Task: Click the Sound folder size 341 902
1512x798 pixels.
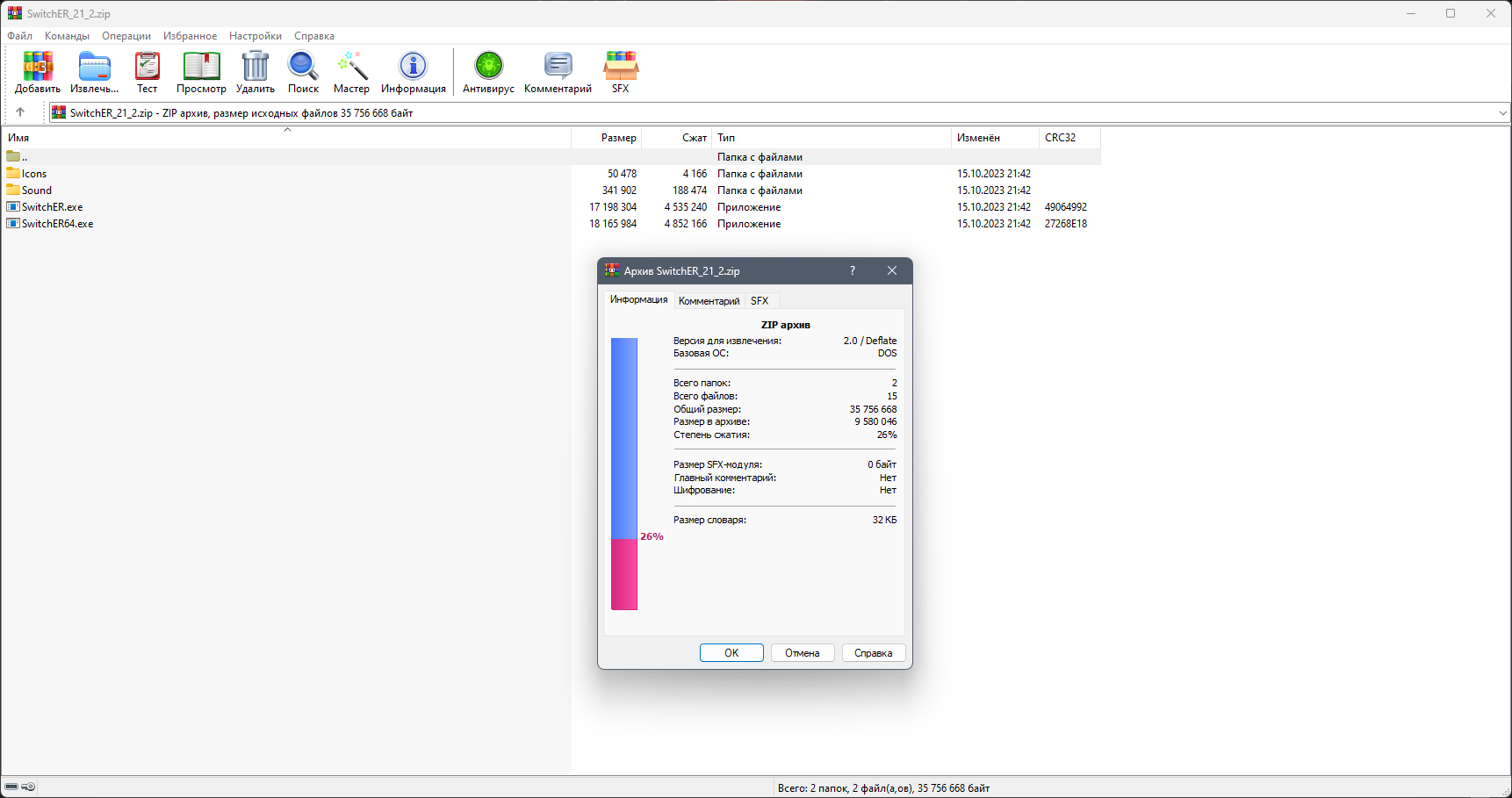Action: point(619,191)
